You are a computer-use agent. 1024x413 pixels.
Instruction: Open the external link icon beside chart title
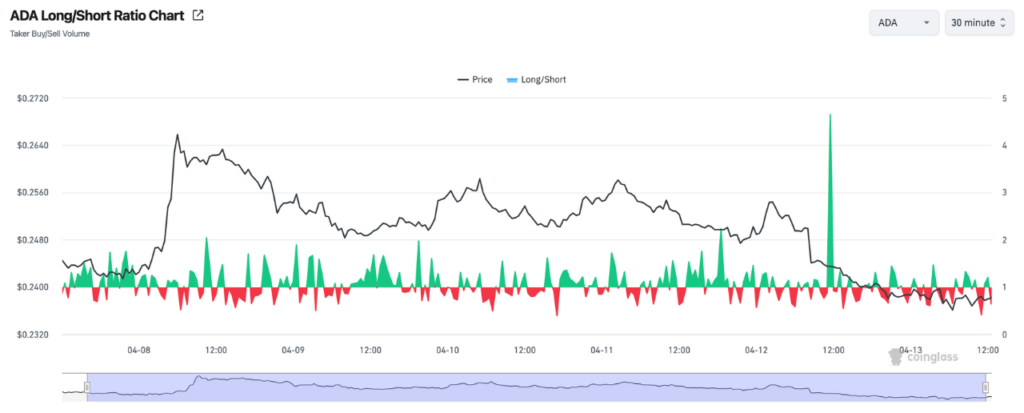click(x=198, y=16)
